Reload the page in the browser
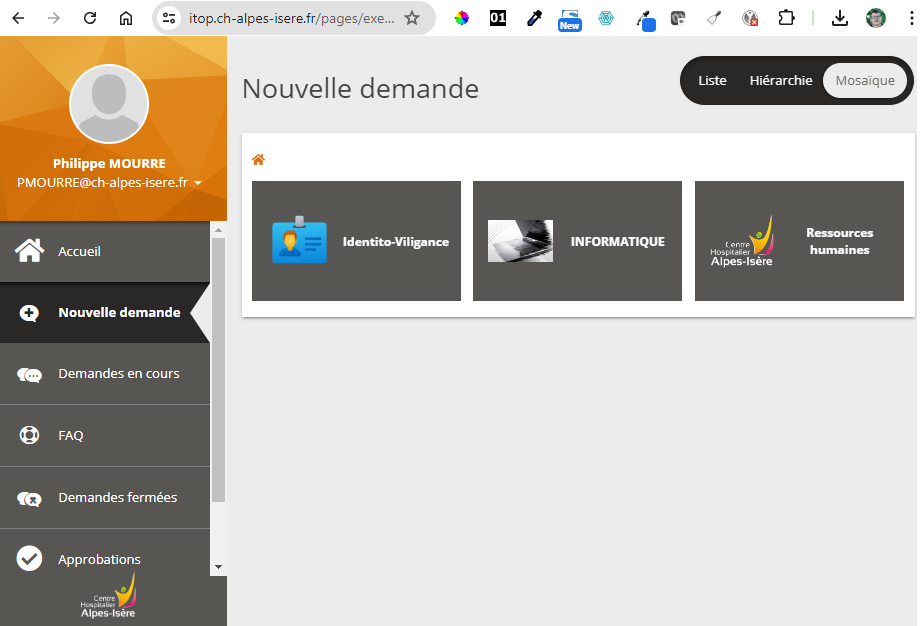 click(x=90, y=18)
